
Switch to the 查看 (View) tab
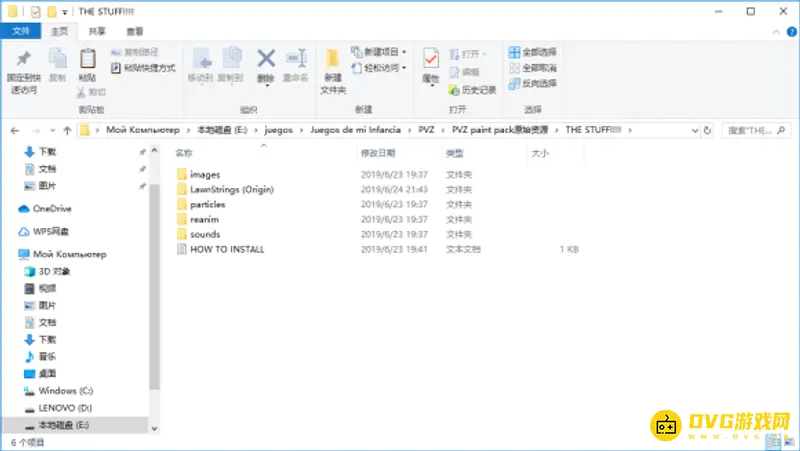(135, 32)
